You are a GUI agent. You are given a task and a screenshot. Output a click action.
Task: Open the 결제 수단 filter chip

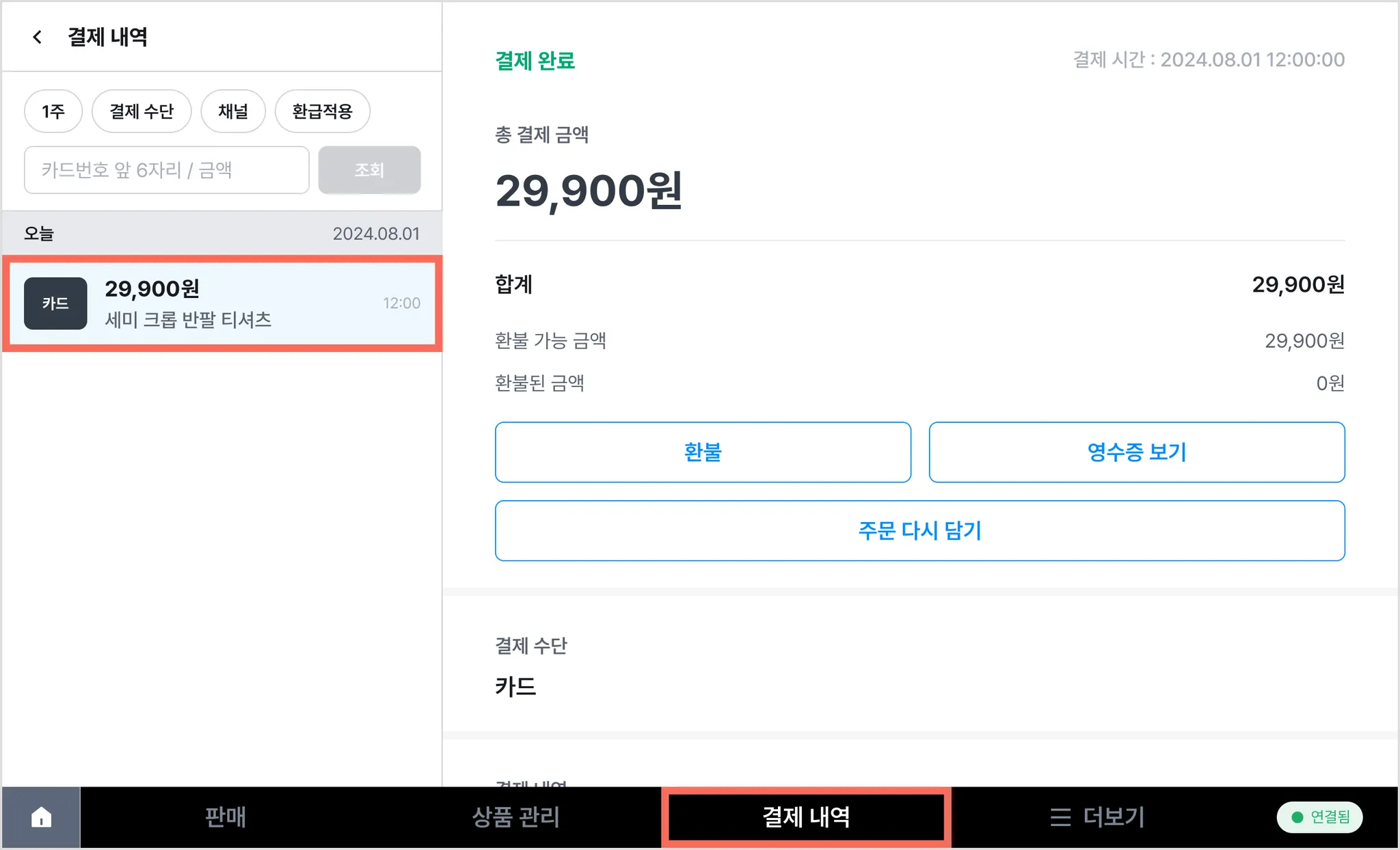tap(142, 111)
